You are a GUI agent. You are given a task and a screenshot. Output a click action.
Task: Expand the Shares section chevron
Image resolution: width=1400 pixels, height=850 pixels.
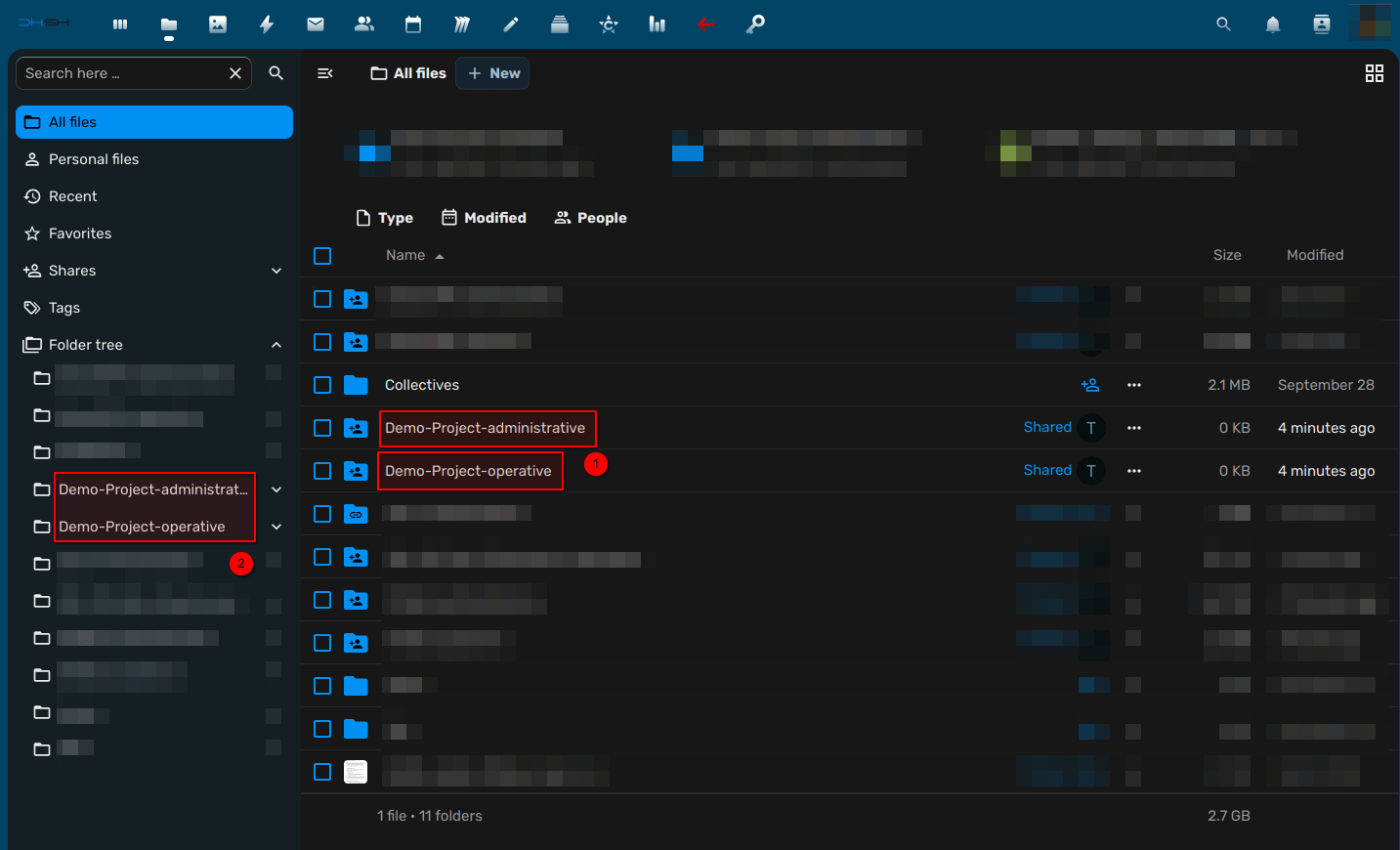276,271
